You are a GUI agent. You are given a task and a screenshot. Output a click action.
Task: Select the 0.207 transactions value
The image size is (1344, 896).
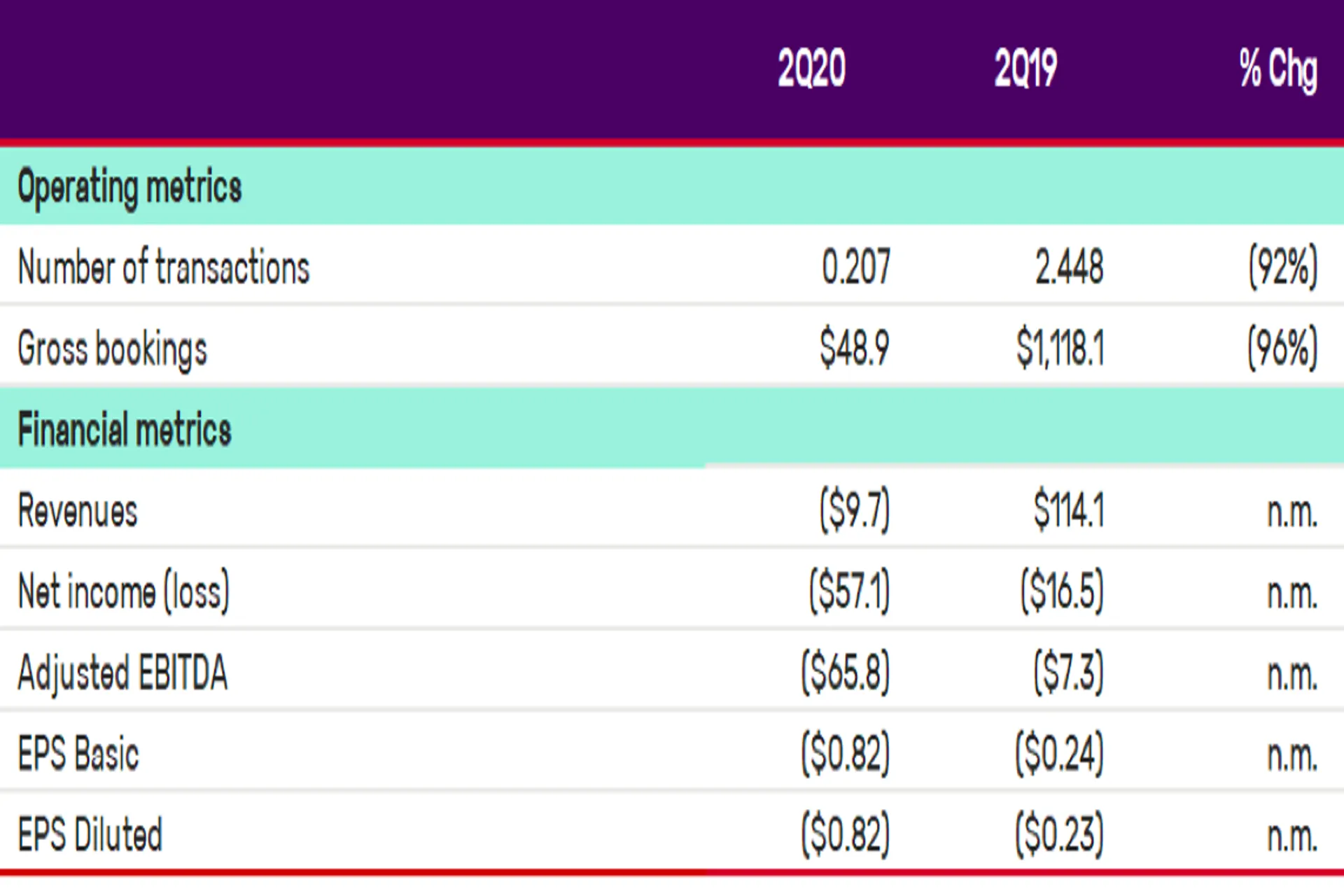856,267
